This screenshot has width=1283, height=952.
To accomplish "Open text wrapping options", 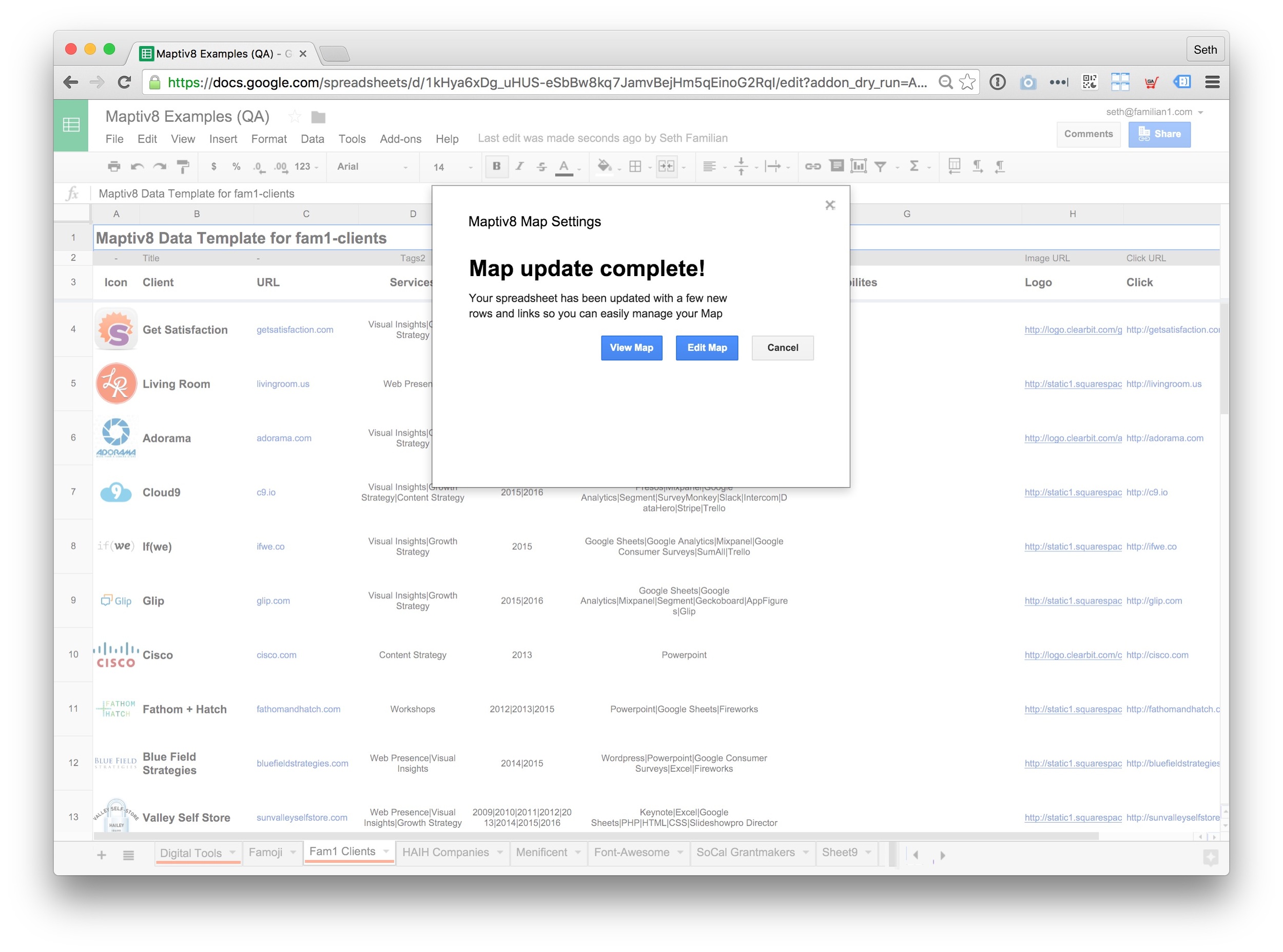I will click(x=772, y=167).
